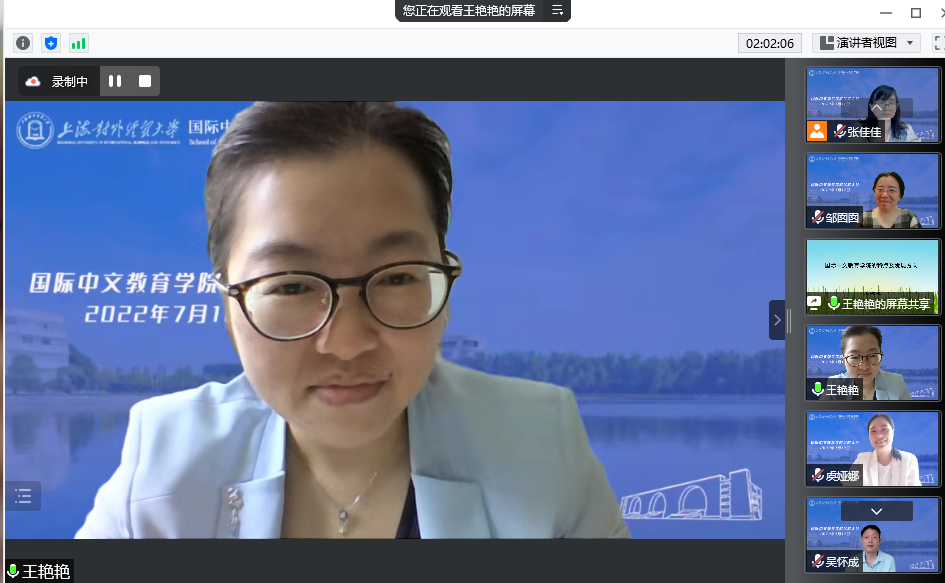Click the 王艳艳 name label below main video

40,571
